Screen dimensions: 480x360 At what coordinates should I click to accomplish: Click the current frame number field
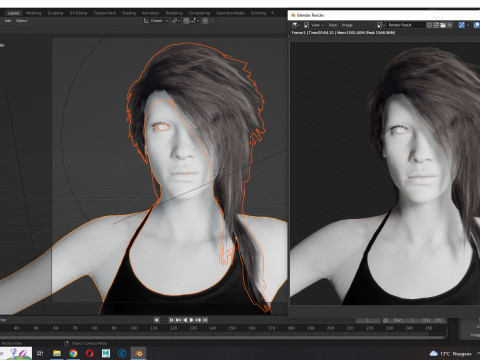[368, 320]
